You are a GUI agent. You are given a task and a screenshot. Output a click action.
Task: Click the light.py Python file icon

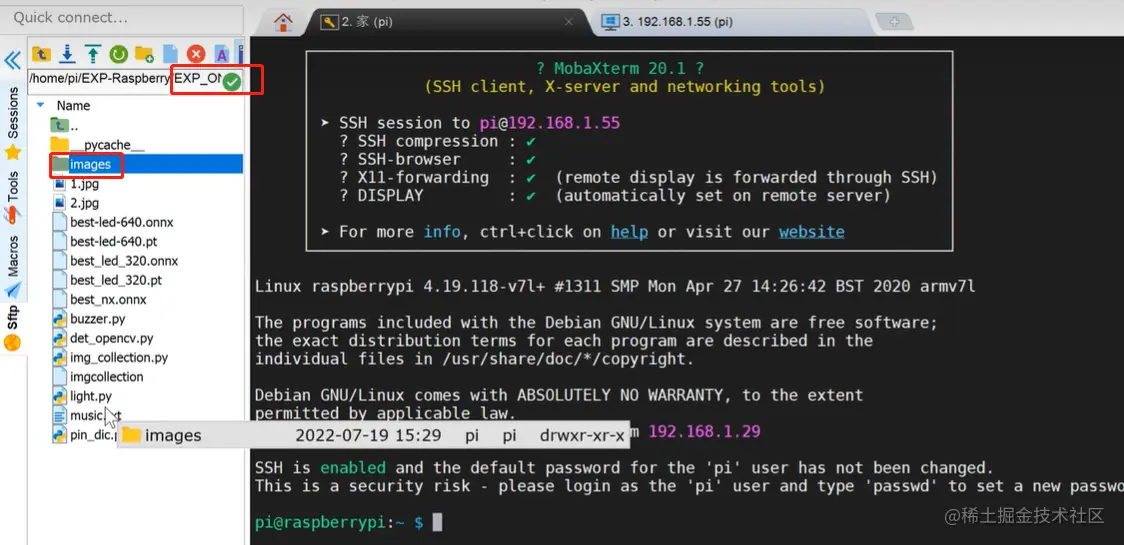(x=60, y=397)
